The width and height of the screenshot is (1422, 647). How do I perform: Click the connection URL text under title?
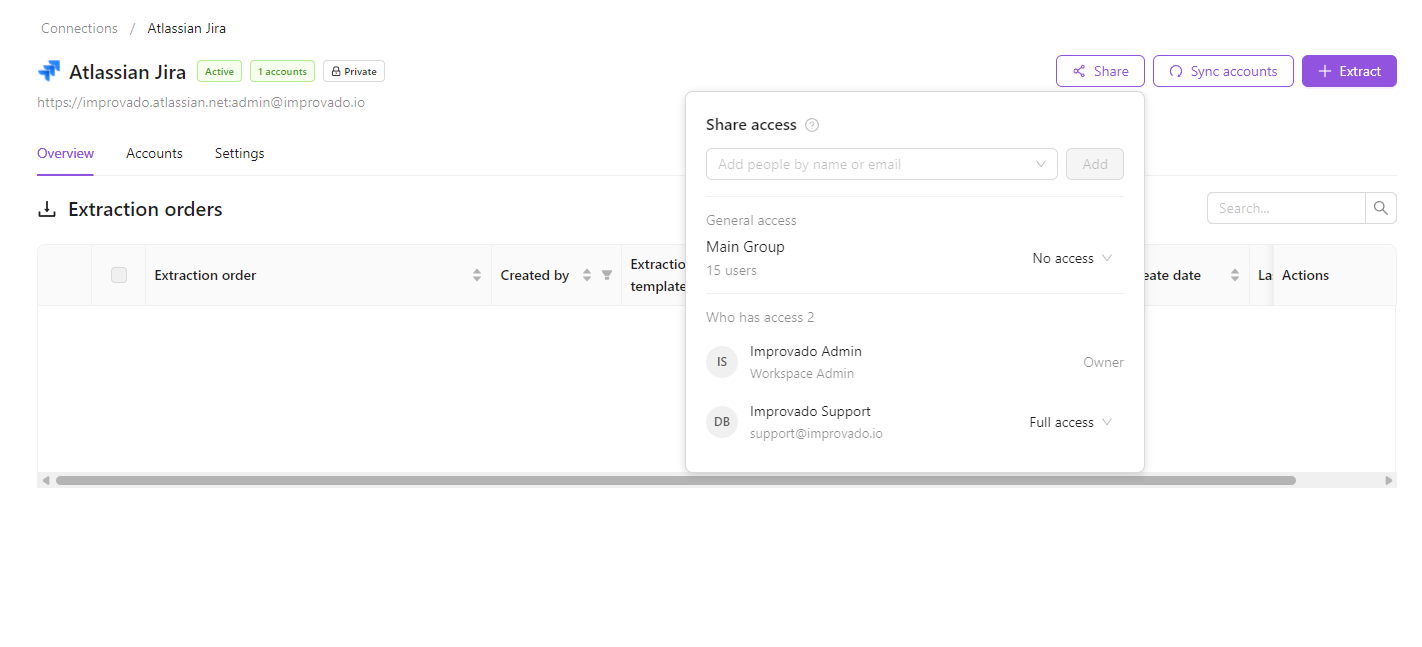tap(201, 102)
